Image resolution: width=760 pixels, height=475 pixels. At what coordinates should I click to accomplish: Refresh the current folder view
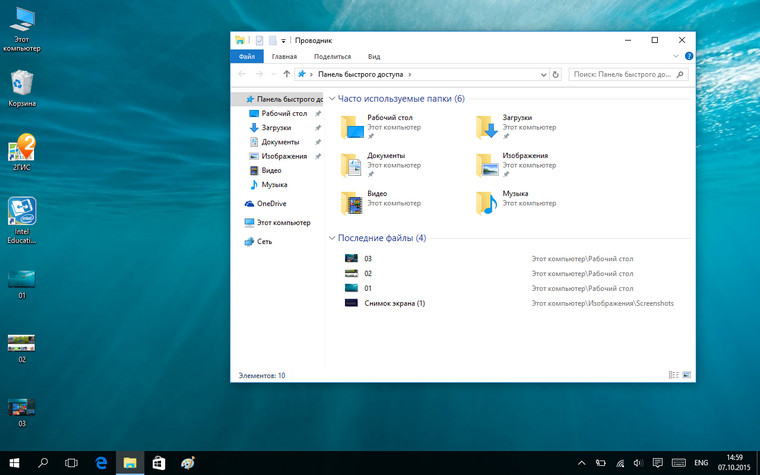coord(556,74)
